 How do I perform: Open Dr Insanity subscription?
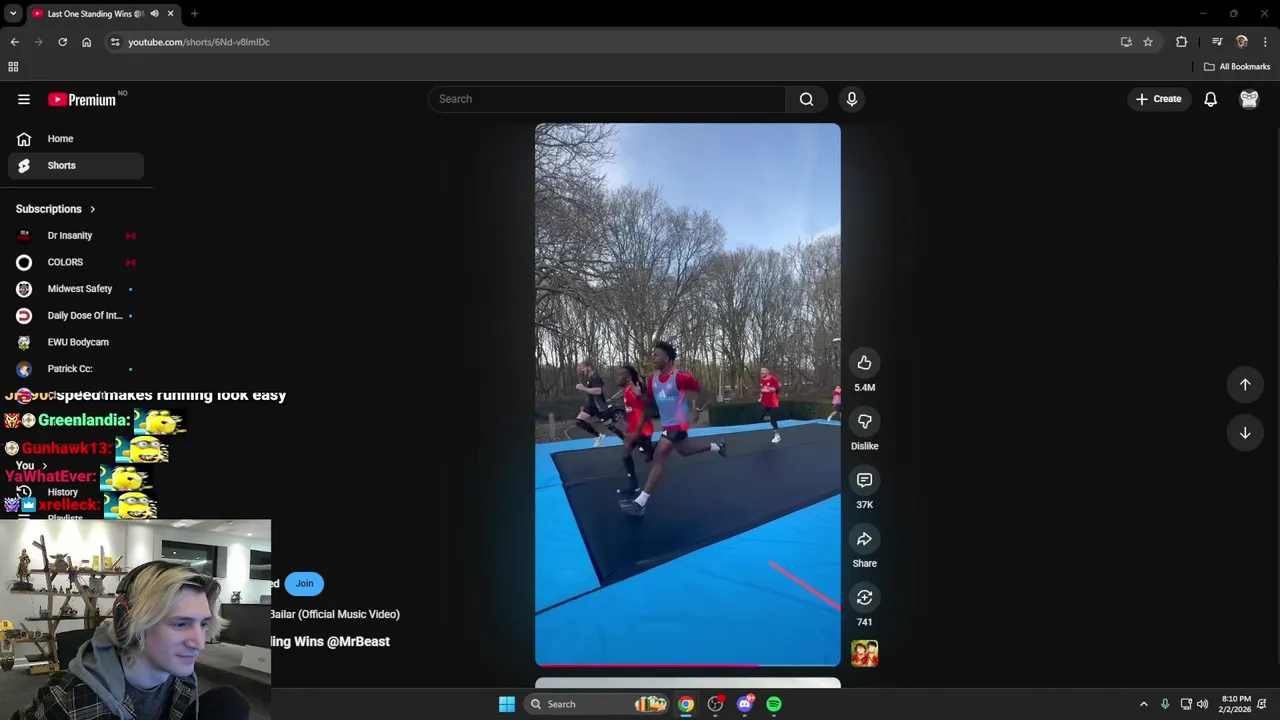[x=76, y=235]
